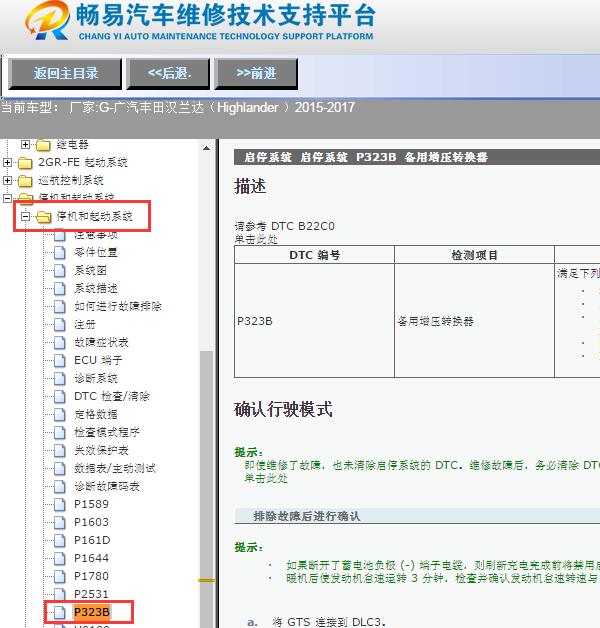Select 诊断系统 in the tree
Image resolution: width=600 pixels, height=628 pixels.
96,378
